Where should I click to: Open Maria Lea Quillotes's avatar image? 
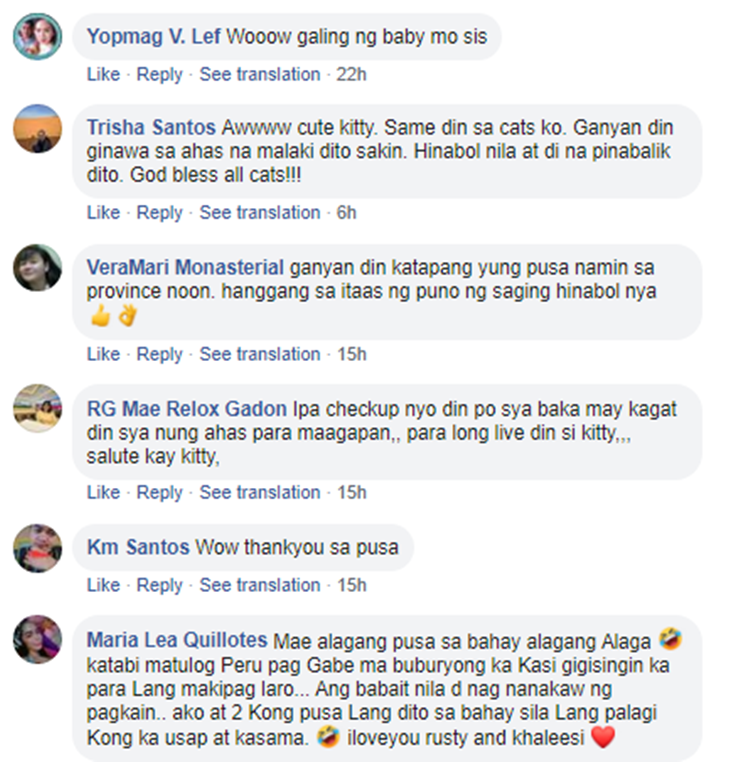tap(37, 640)
